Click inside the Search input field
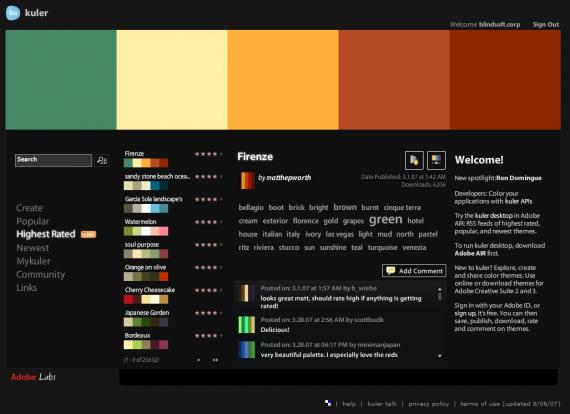Screen dimensions: 570x414 (53, 160)
